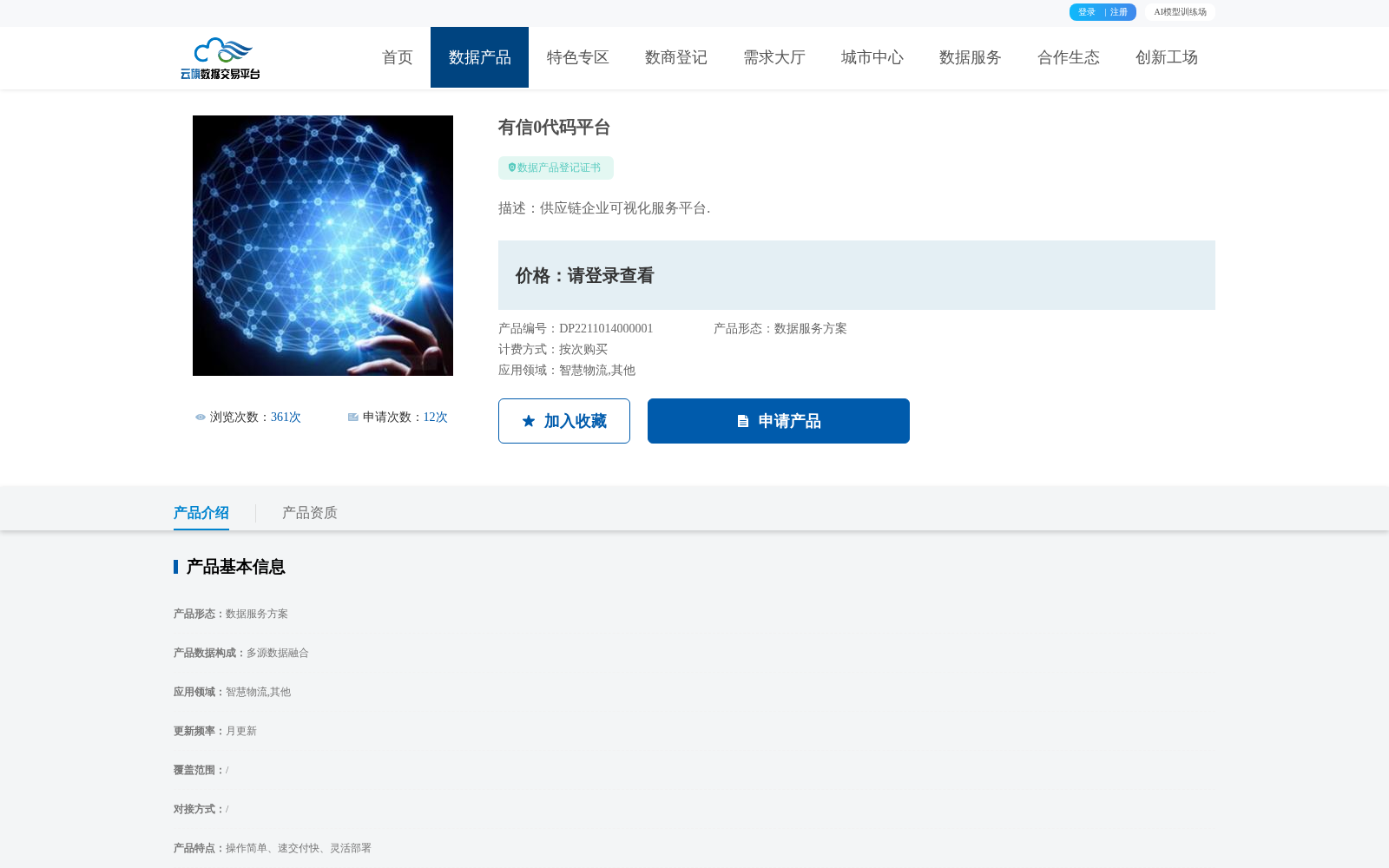This screenshot has width=1389, height=868.
Task: Open the 数据服务 menu item
Action: pyautogui.click(x=971, y=57)
